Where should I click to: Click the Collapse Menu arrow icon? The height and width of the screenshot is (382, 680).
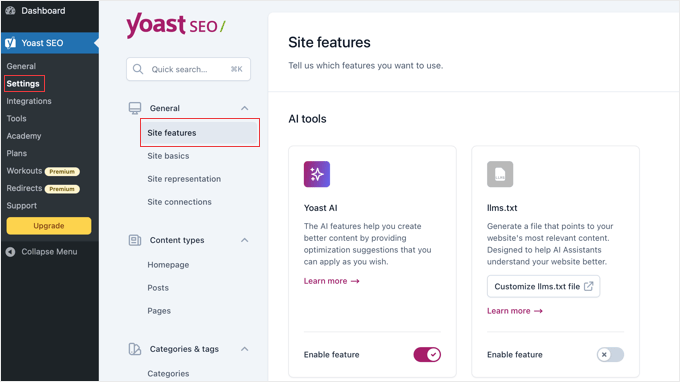(x=10, y=252)
